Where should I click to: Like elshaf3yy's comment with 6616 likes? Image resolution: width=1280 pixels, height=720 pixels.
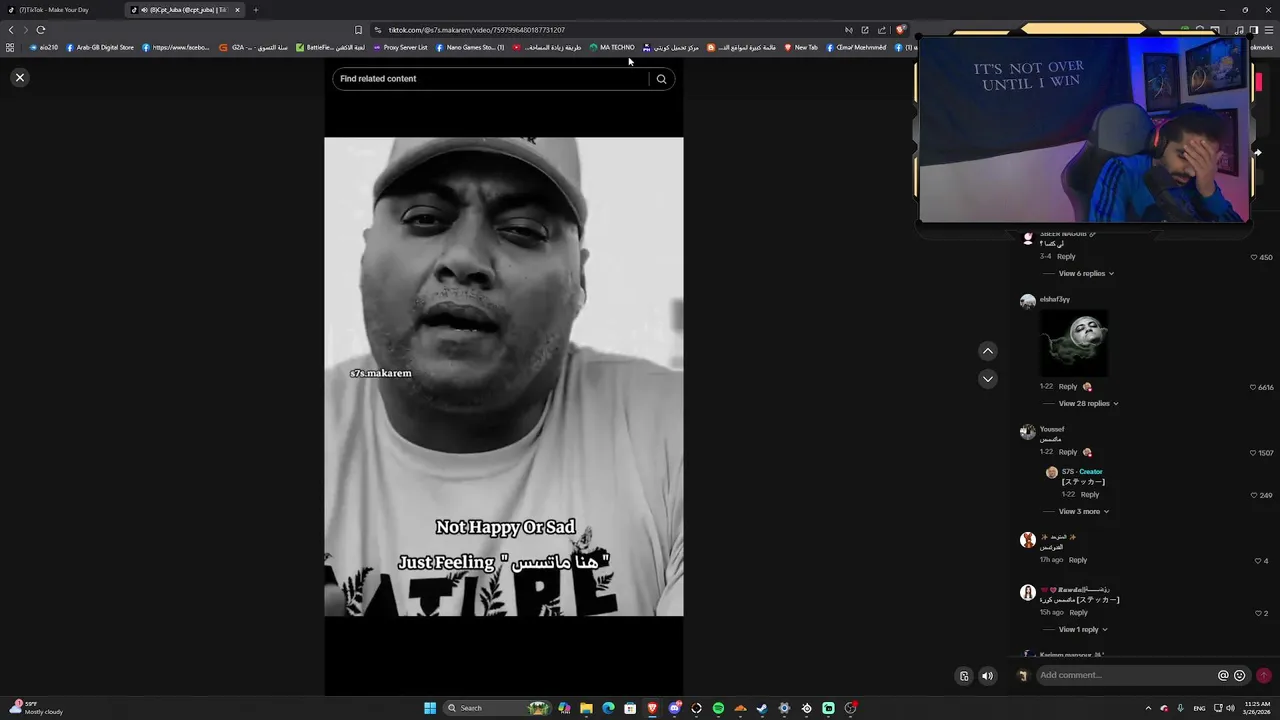[x=1253, y=387]
